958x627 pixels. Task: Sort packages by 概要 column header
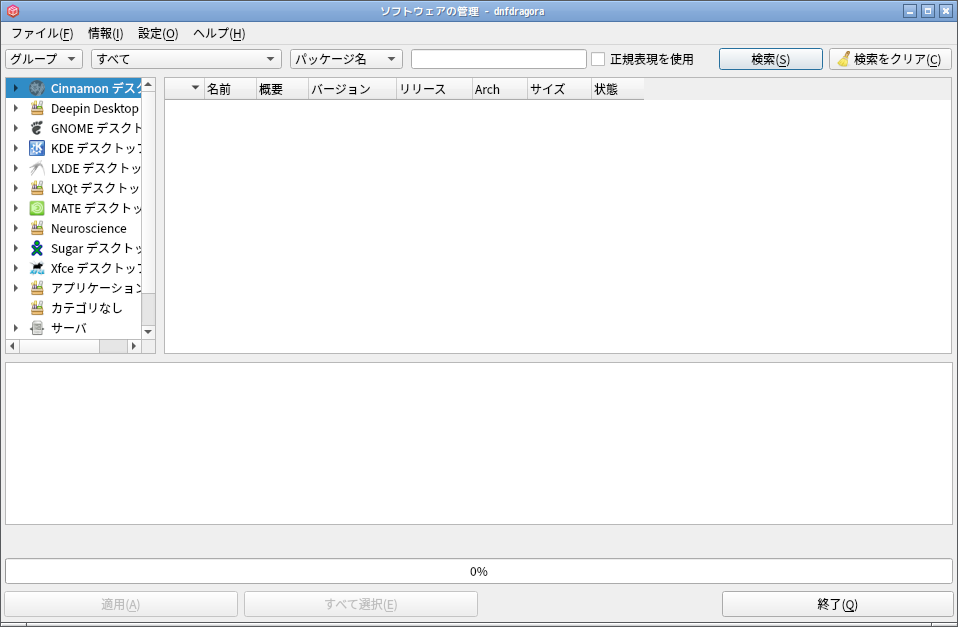[283, 89]
